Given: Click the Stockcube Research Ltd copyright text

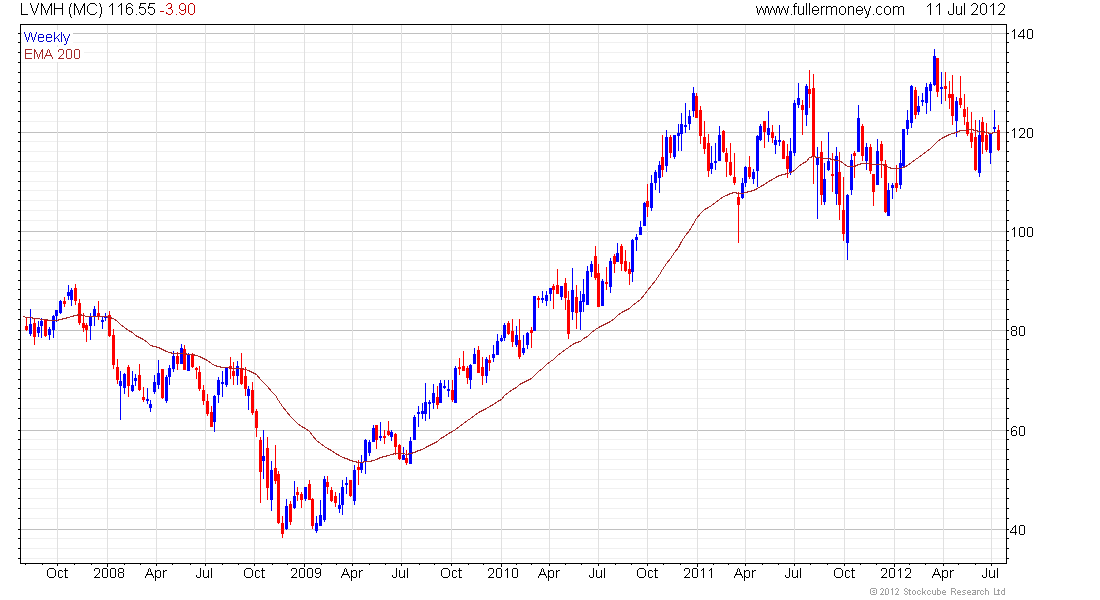Looking at the screenshot, I should (938, 592).
